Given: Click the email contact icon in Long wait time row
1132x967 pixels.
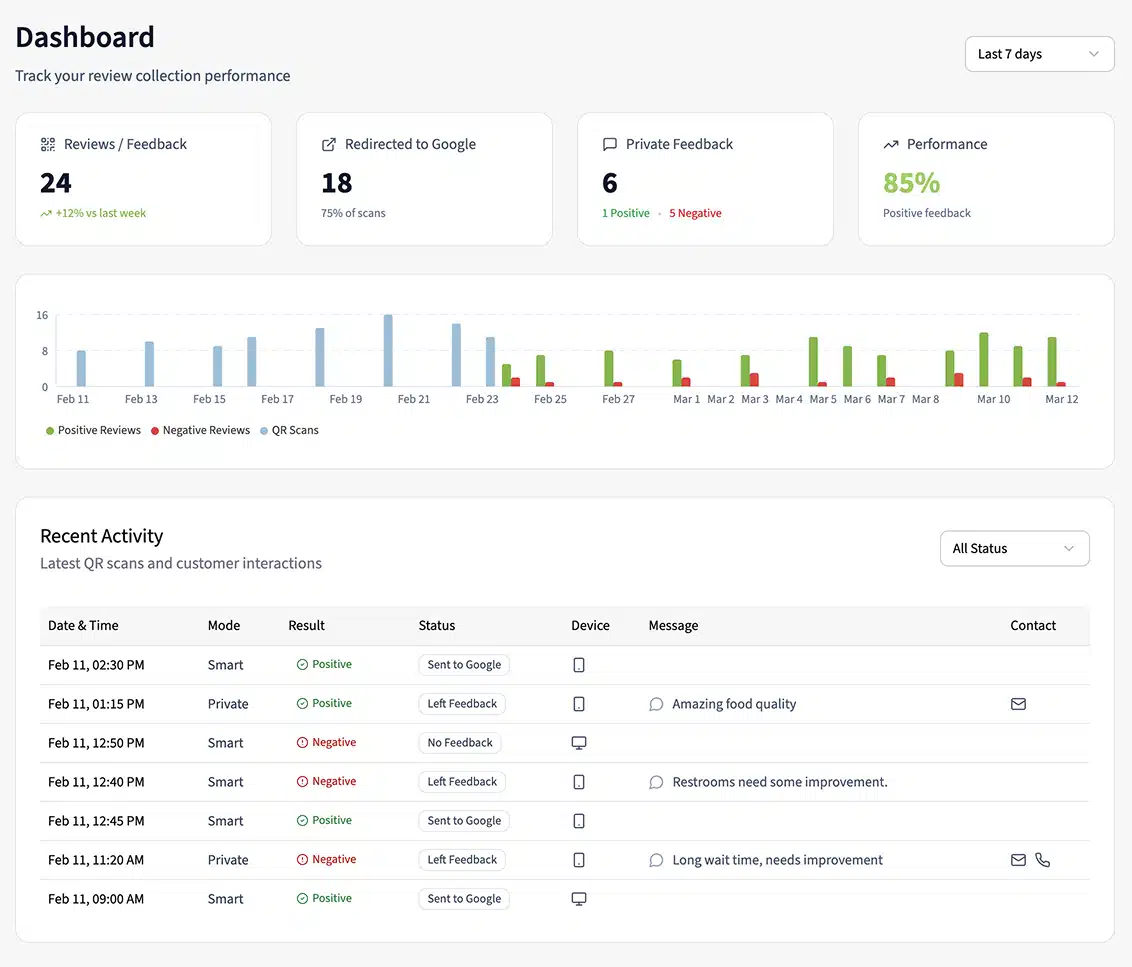Looking at the screenshot, I should click(x=1018, y=860).
